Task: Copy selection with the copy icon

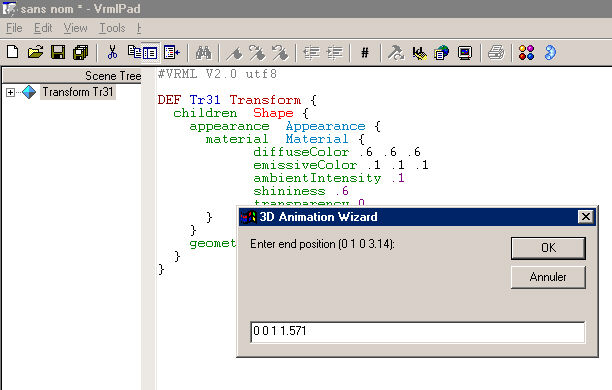Action: [x=134, y=52]
